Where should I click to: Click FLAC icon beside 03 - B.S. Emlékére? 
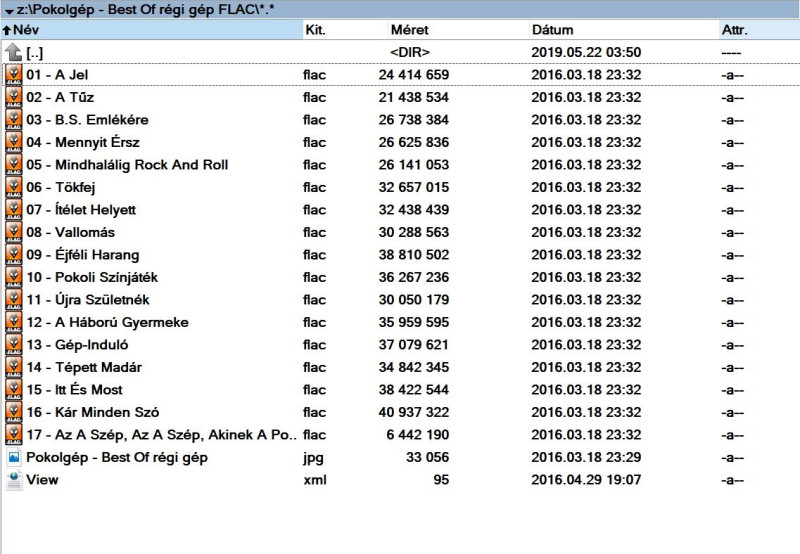coord(14,120)
